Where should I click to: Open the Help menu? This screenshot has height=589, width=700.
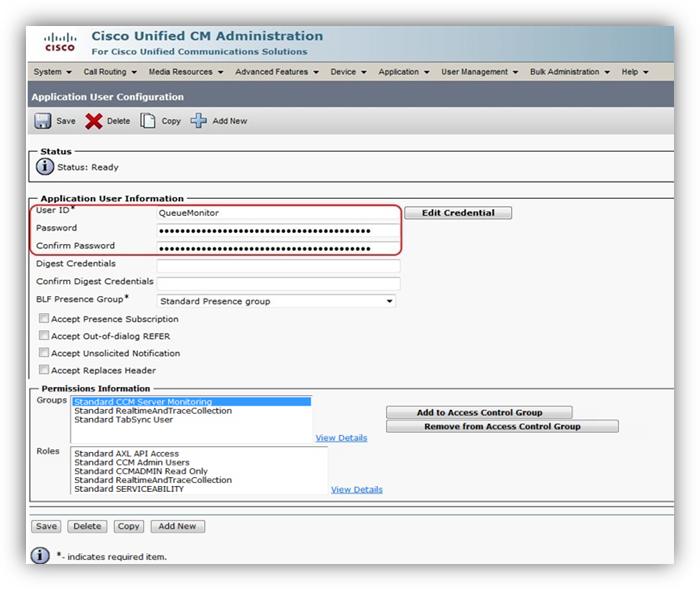click(635, 72)
